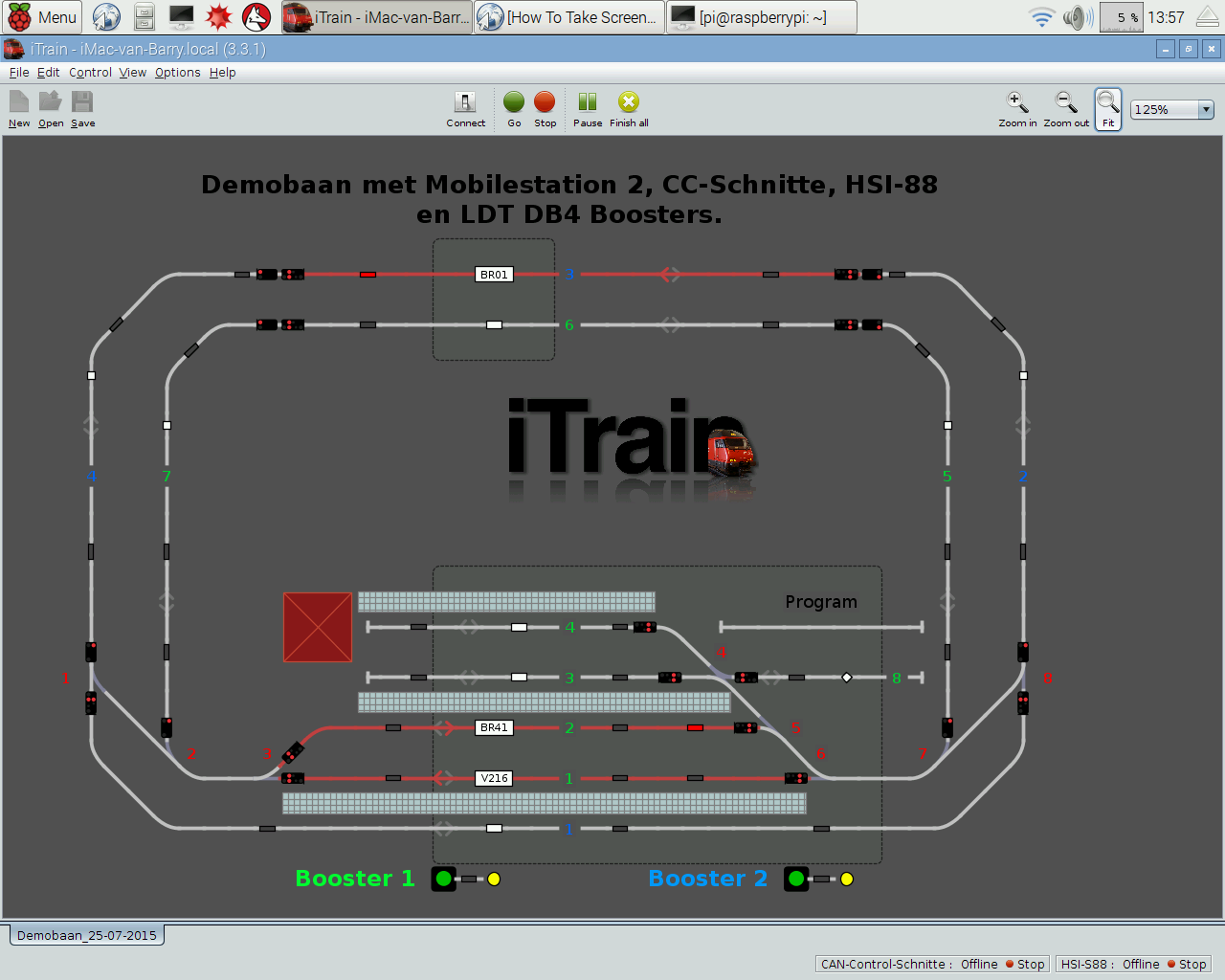The height and width of the screenshot is (980, 1225).
Task: Open the Options menu
Action: click(x=178, y=73)
